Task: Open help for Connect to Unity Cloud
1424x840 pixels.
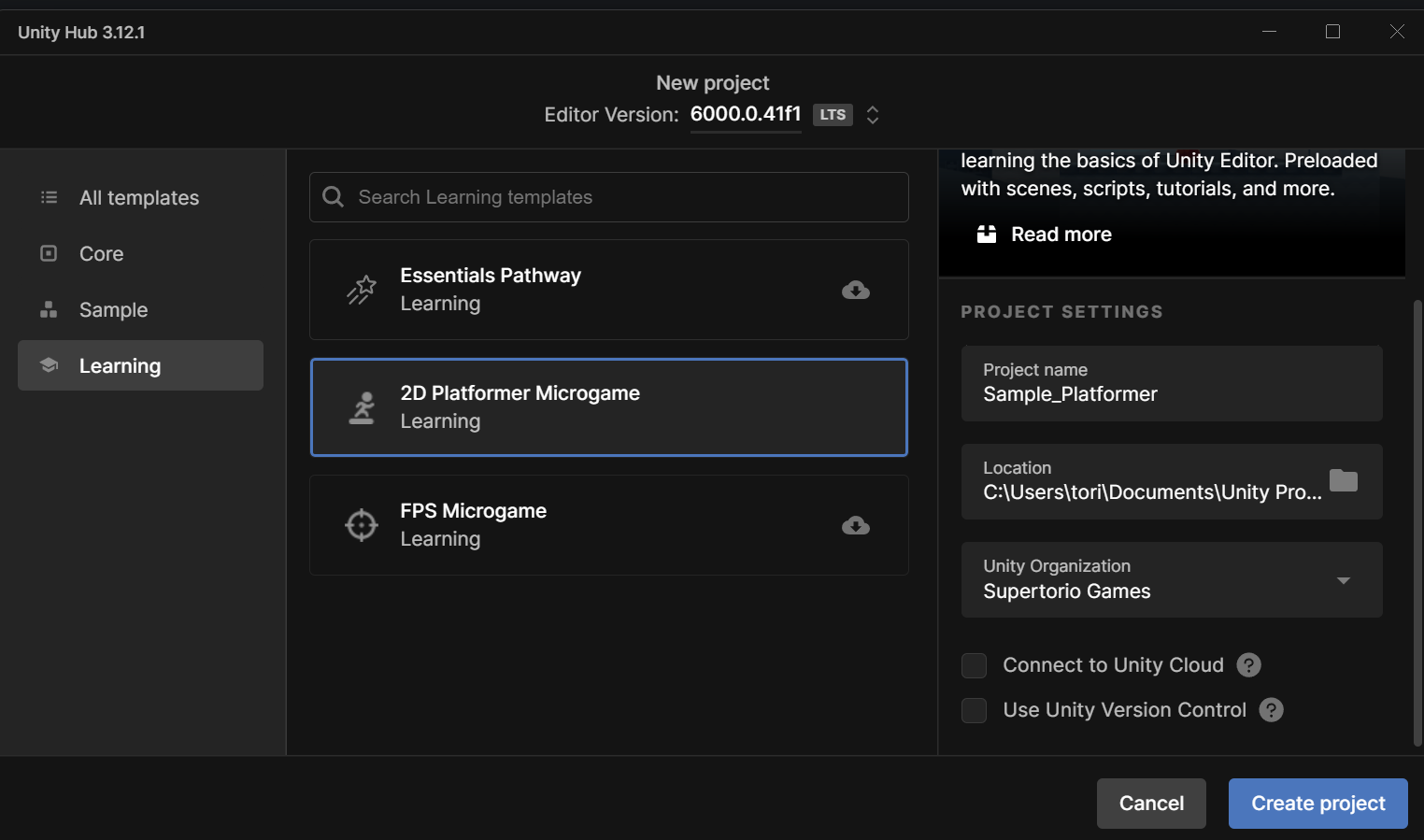Action: [x=1249, y=664]
